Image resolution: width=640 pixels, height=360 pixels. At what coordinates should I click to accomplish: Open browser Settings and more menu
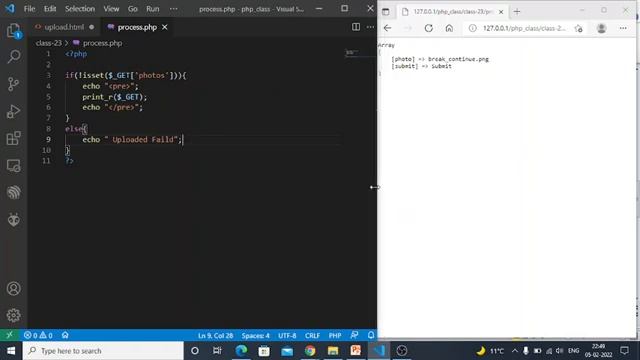623,28
